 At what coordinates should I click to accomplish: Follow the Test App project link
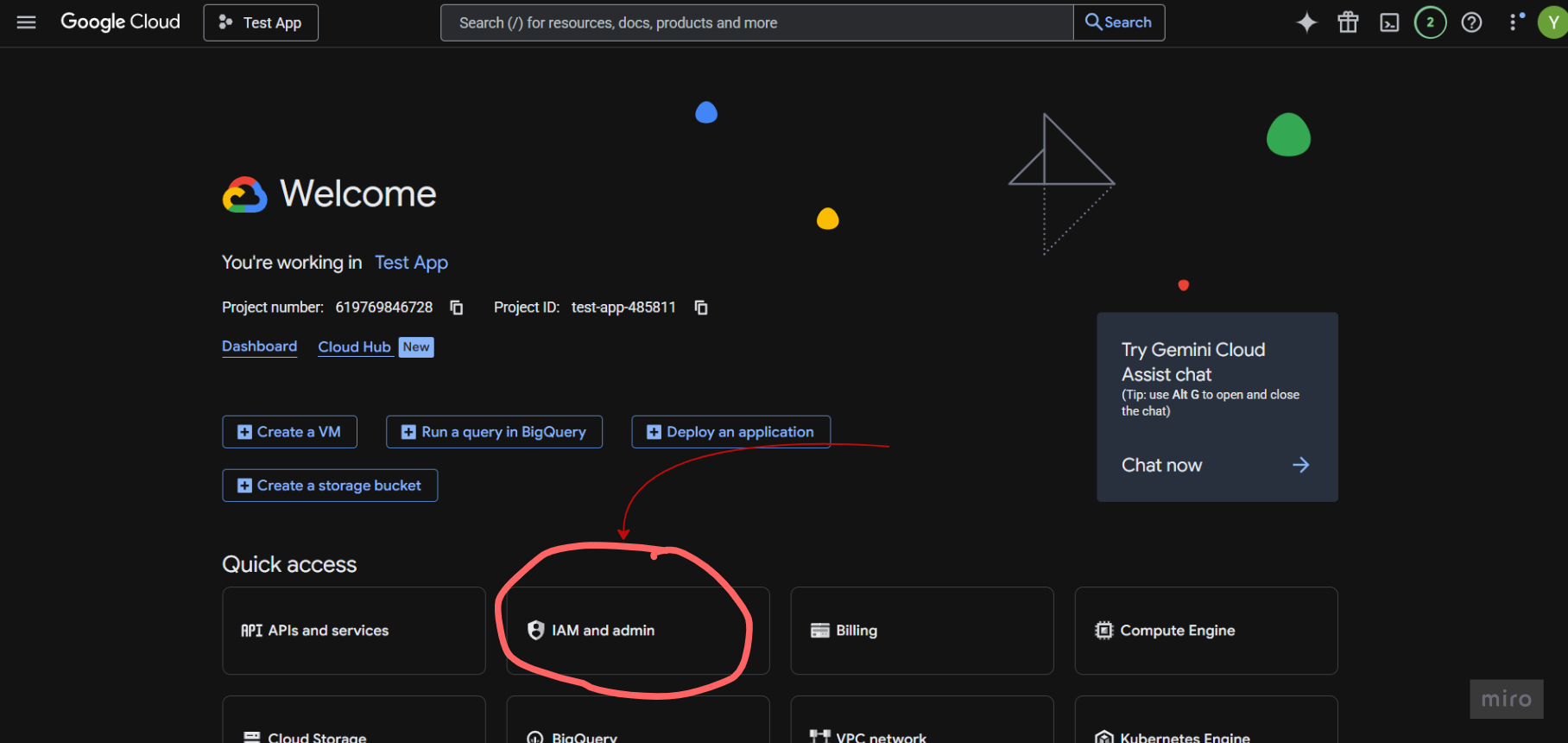[411, 263]
